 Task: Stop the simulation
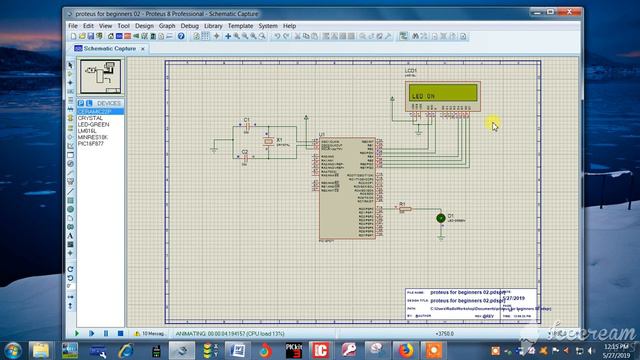(120, 333)
